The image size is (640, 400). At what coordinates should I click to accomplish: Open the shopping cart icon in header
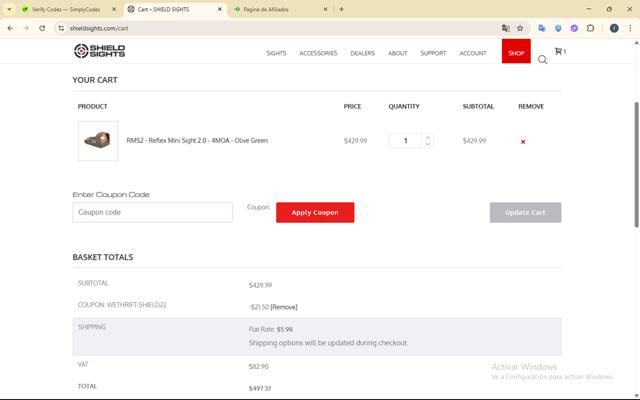click(x=558, y=51)
